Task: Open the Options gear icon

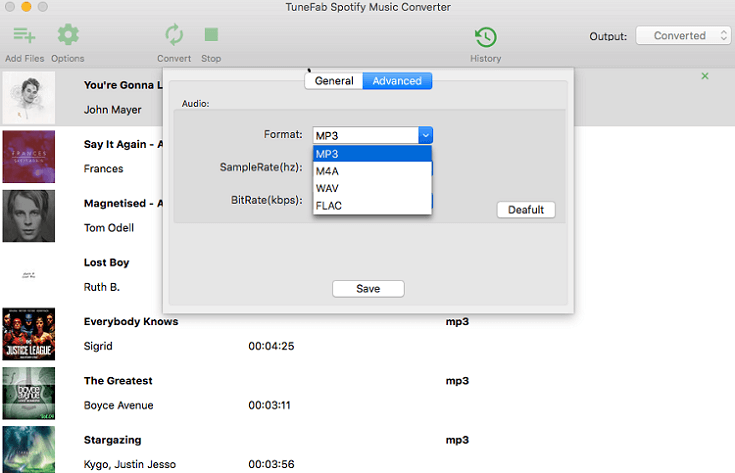Action: click(68, 35)
